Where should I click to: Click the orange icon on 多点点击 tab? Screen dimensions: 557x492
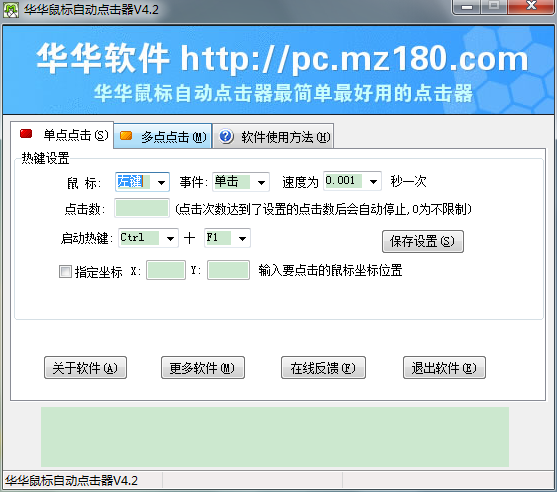(x=126, y=136)
